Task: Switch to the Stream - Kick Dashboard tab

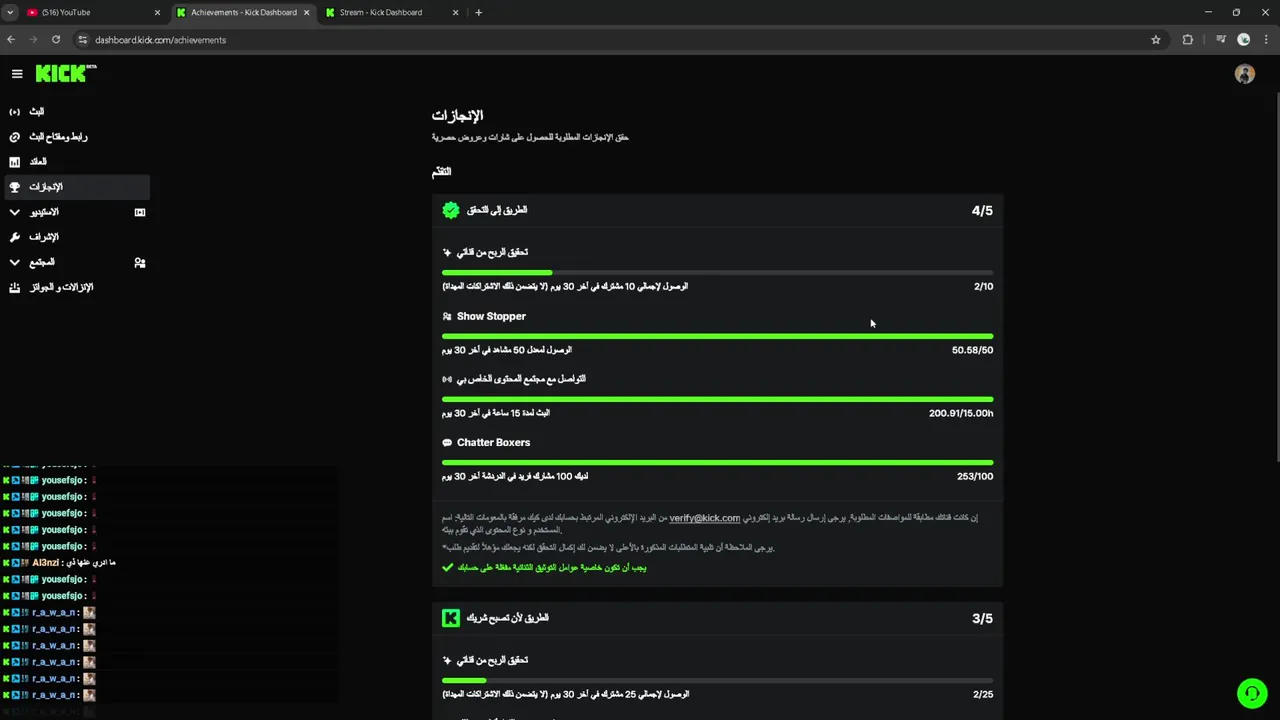Action: (x=381, y=13)
